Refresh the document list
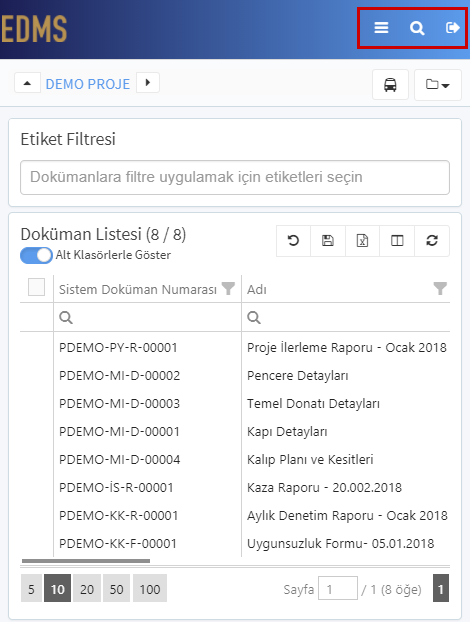470x622 pixels. point(432,241)
